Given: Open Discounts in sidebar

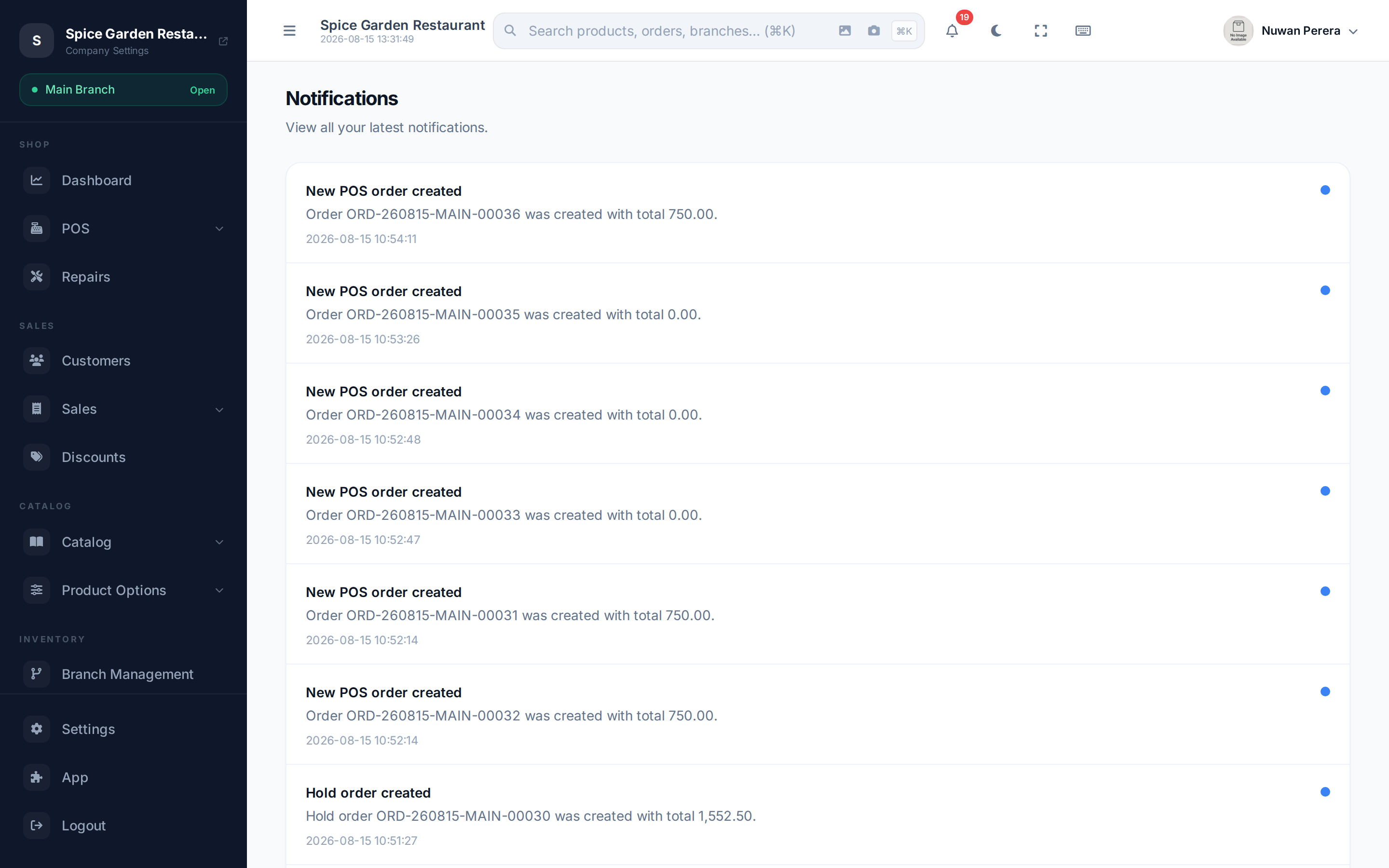Looking at the screenshot, I should click(123, 457).
